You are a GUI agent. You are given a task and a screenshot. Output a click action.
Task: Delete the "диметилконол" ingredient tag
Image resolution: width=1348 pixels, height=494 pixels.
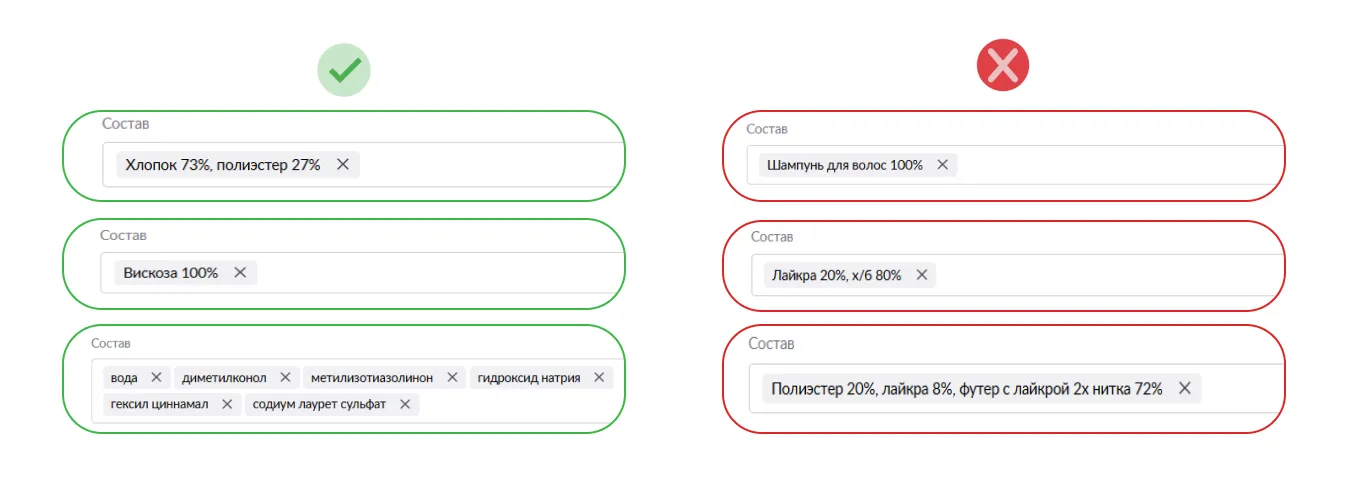point(285,377)
